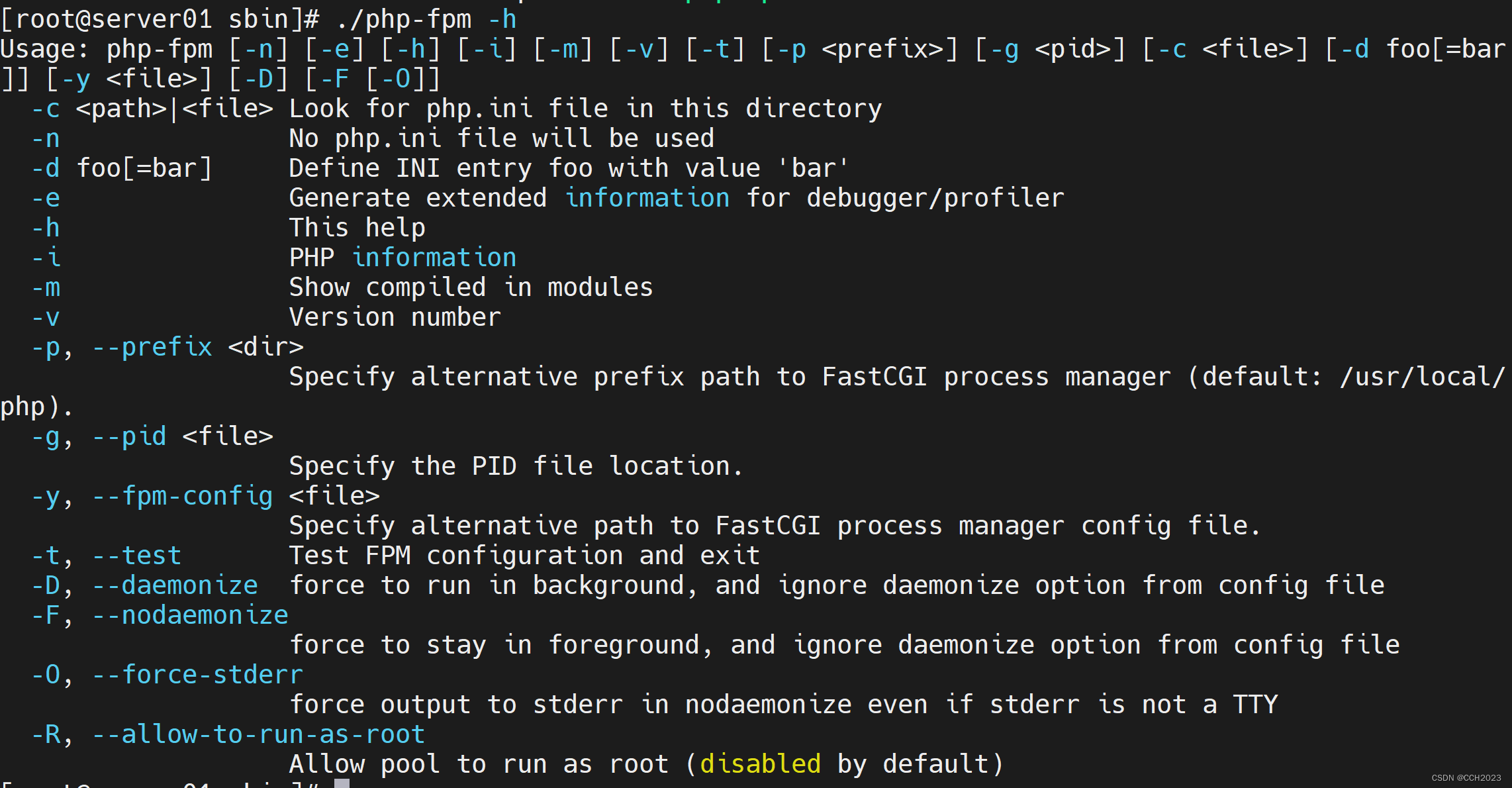Click the '[-y <file>]' usage token
Image resolution: width=1512 pixels, height=788 pixels.
point(129,79)
